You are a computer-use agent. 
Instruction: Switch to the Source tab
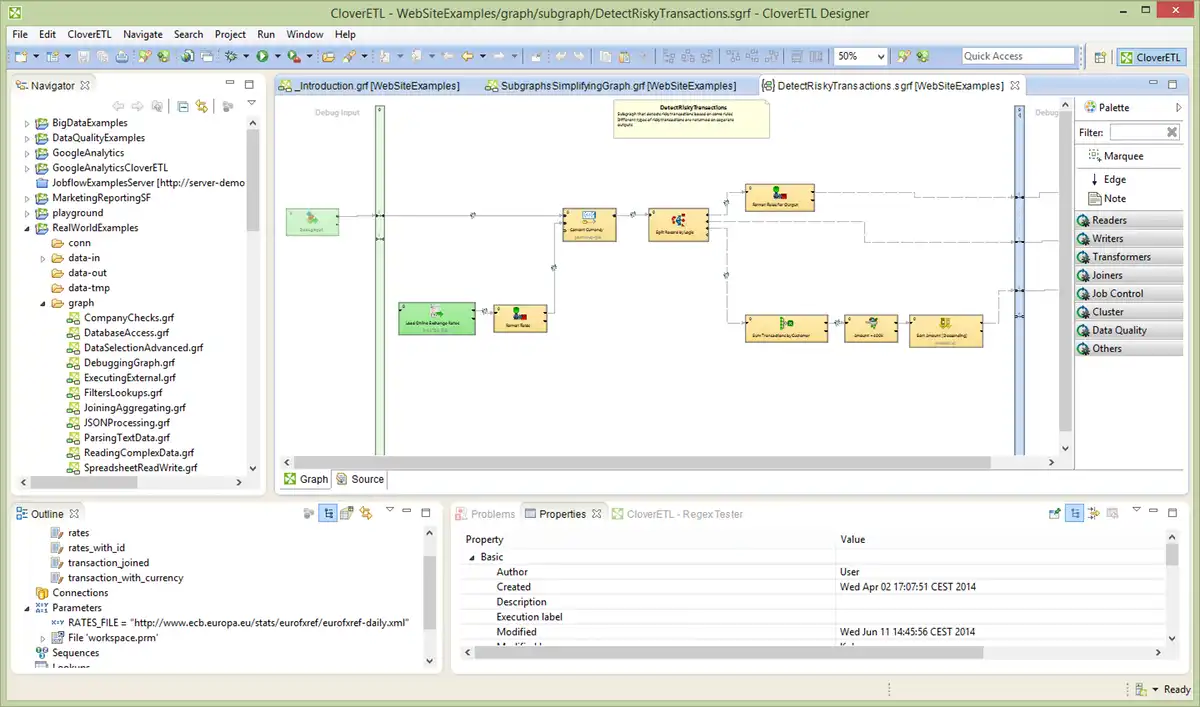[359, 479]
